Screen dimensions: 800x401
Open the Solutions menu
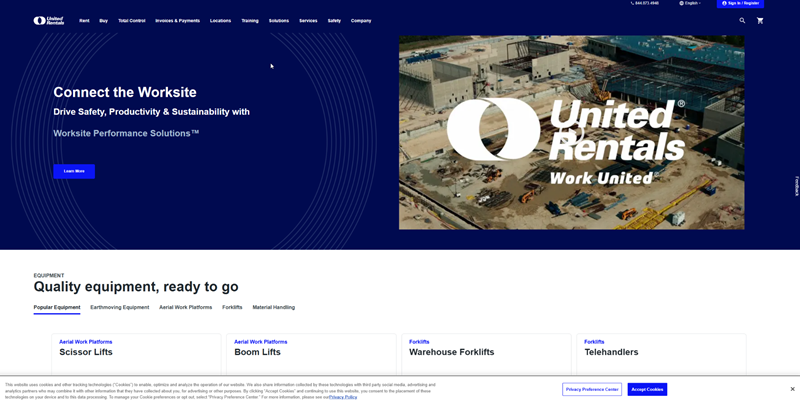(x=279, y=21)
